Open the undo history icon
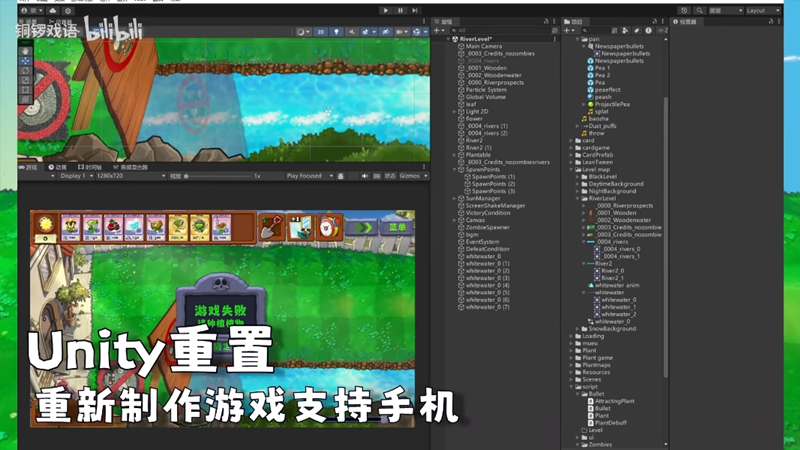Image resolution: width=800 pixels, height=450 pixels. point(684,10)
